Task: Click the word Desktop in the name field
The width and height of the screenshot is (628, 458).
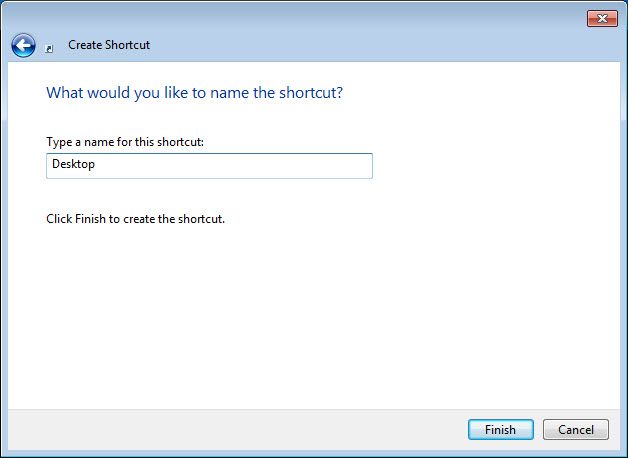Action: (73, 165)
